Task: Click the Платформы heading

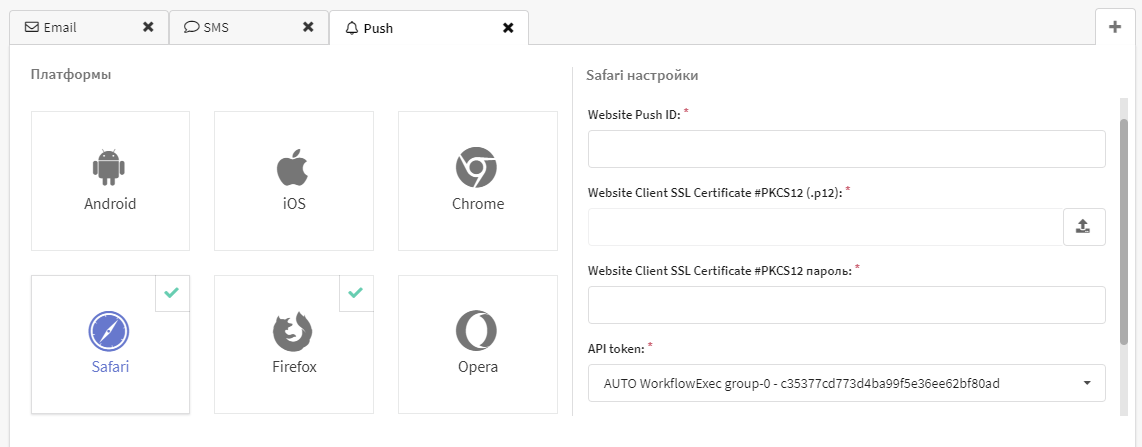Action: [71, 74]
